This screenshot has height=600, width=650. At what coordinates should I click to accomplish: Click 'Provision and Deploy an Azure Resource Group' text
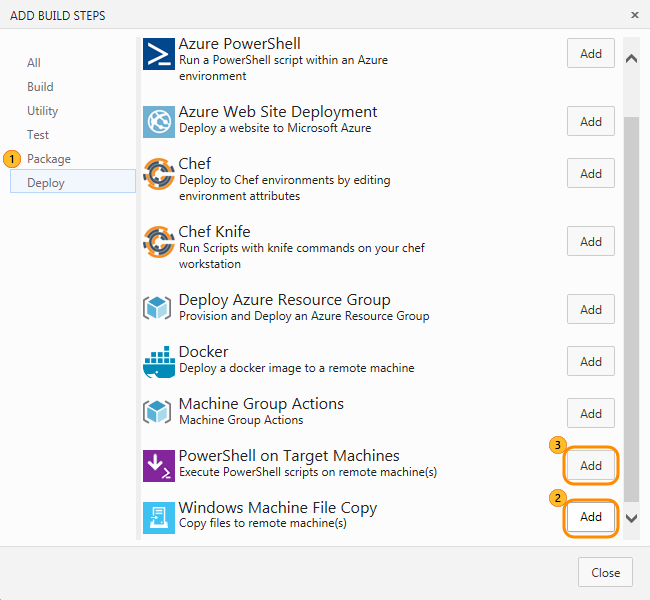tap(304, 316)
